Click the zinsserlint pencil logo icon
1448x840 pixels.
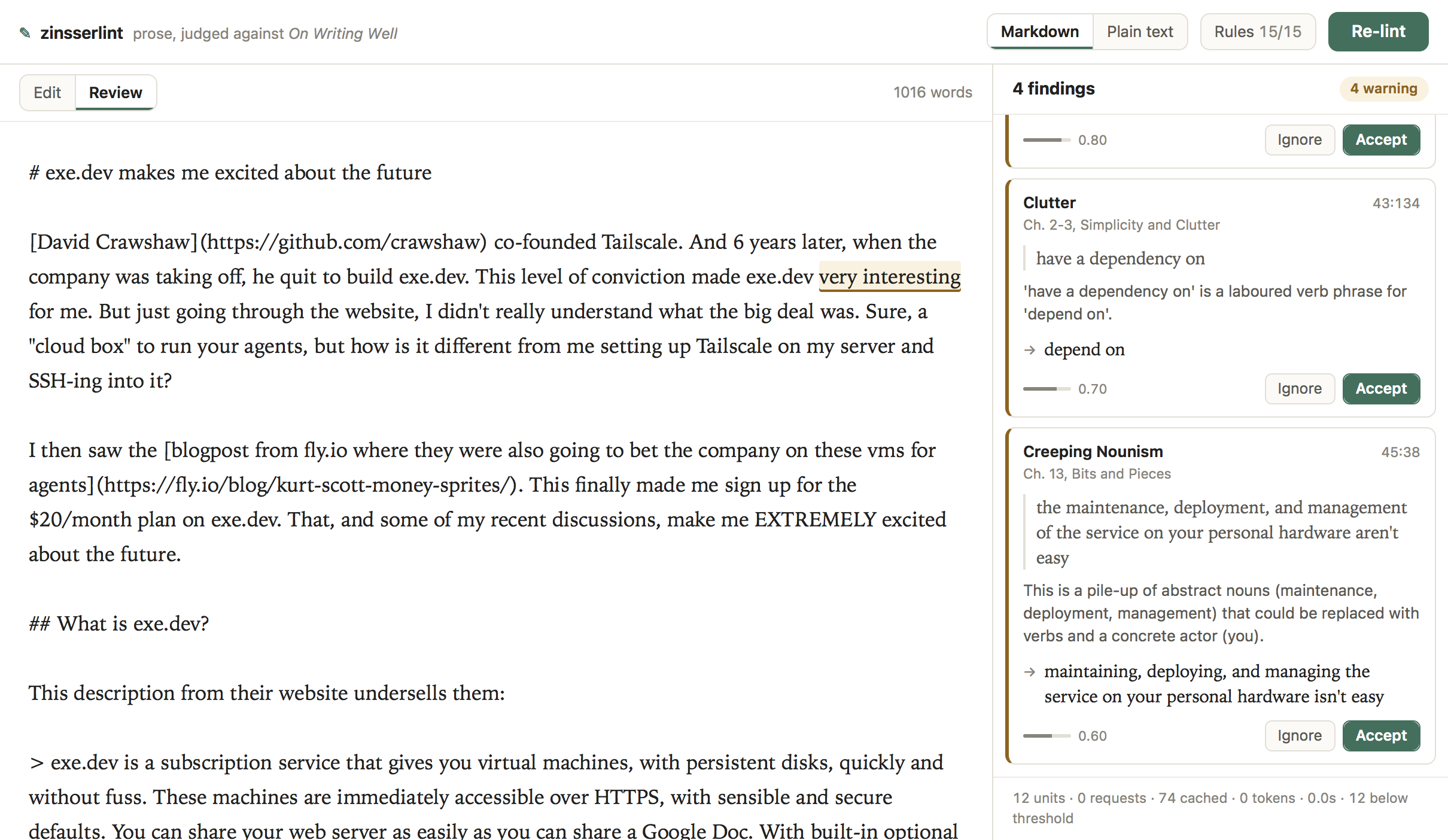click(25, 32)
